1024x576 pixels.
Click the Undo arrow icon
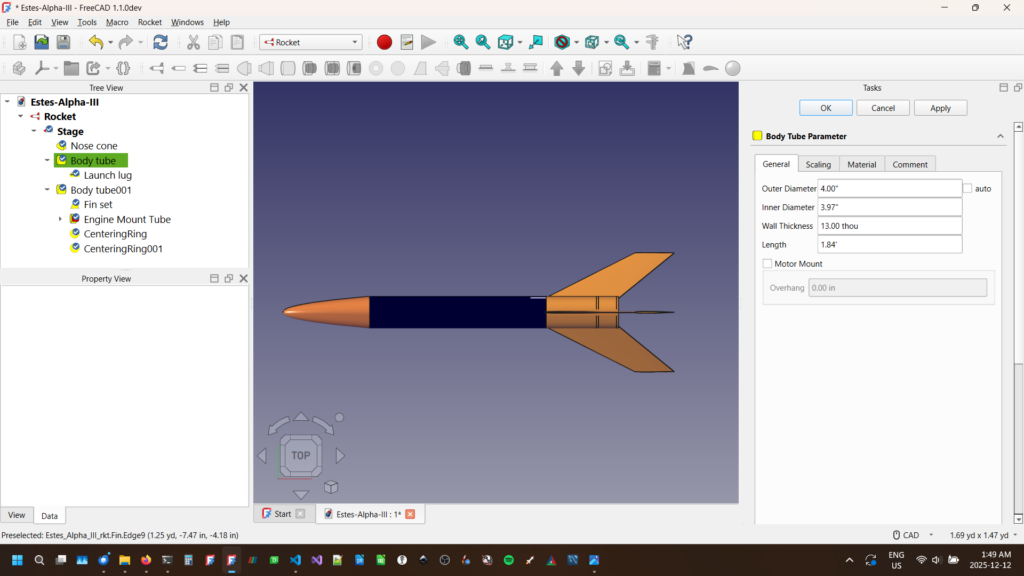click(95, 42)
